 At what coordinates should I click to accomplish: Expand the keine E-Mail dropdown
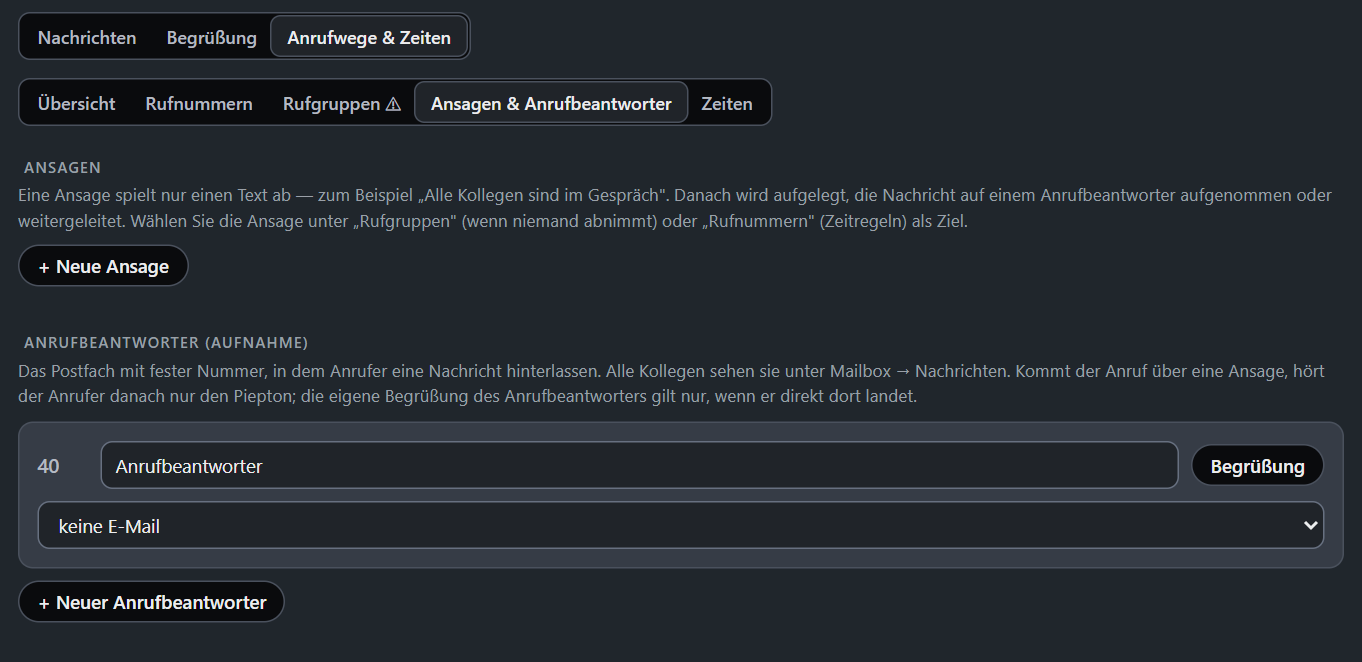(680, 526)
